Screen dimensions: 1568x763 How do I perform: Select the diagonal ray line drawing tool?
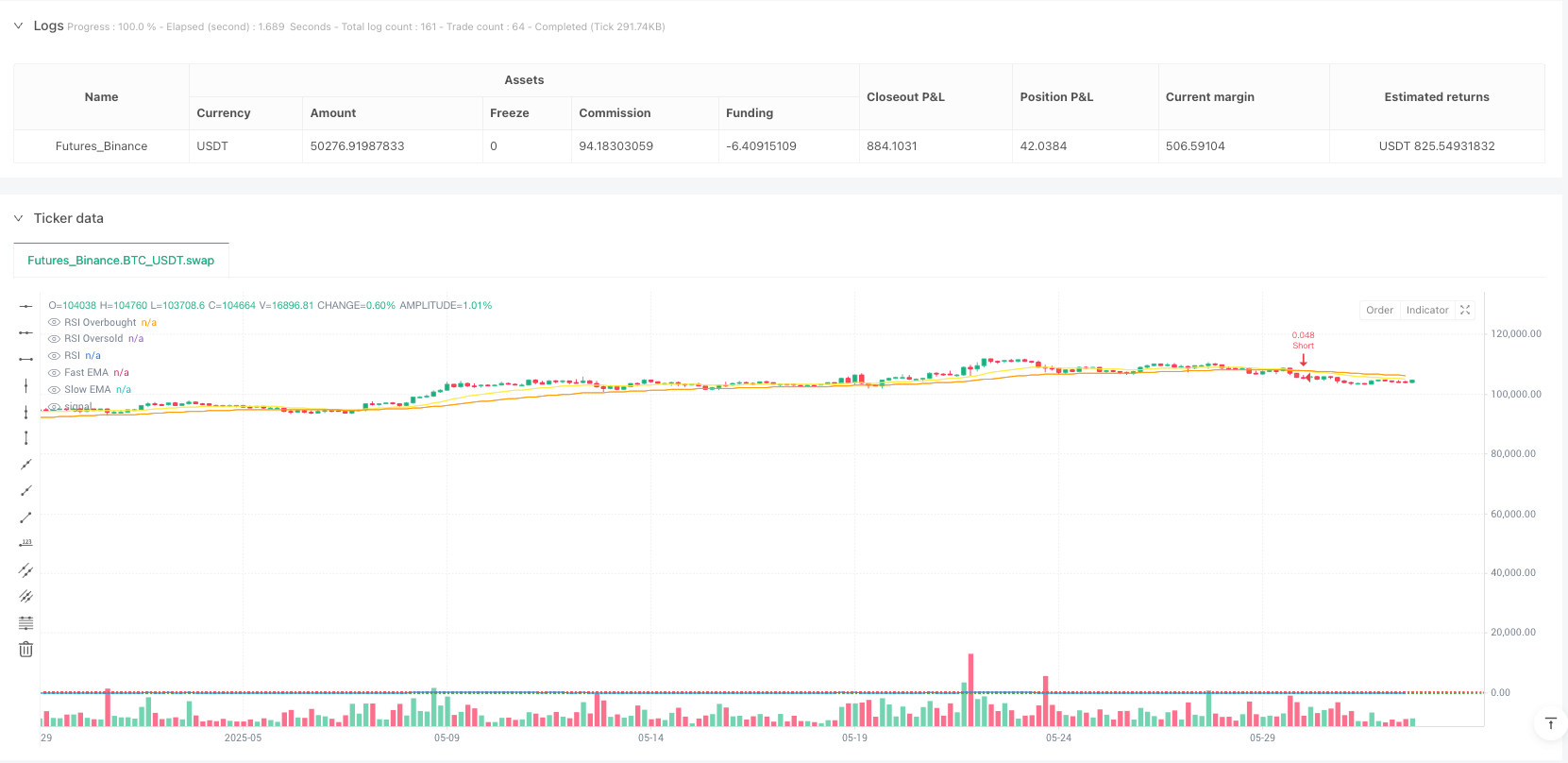pos(26,491)
